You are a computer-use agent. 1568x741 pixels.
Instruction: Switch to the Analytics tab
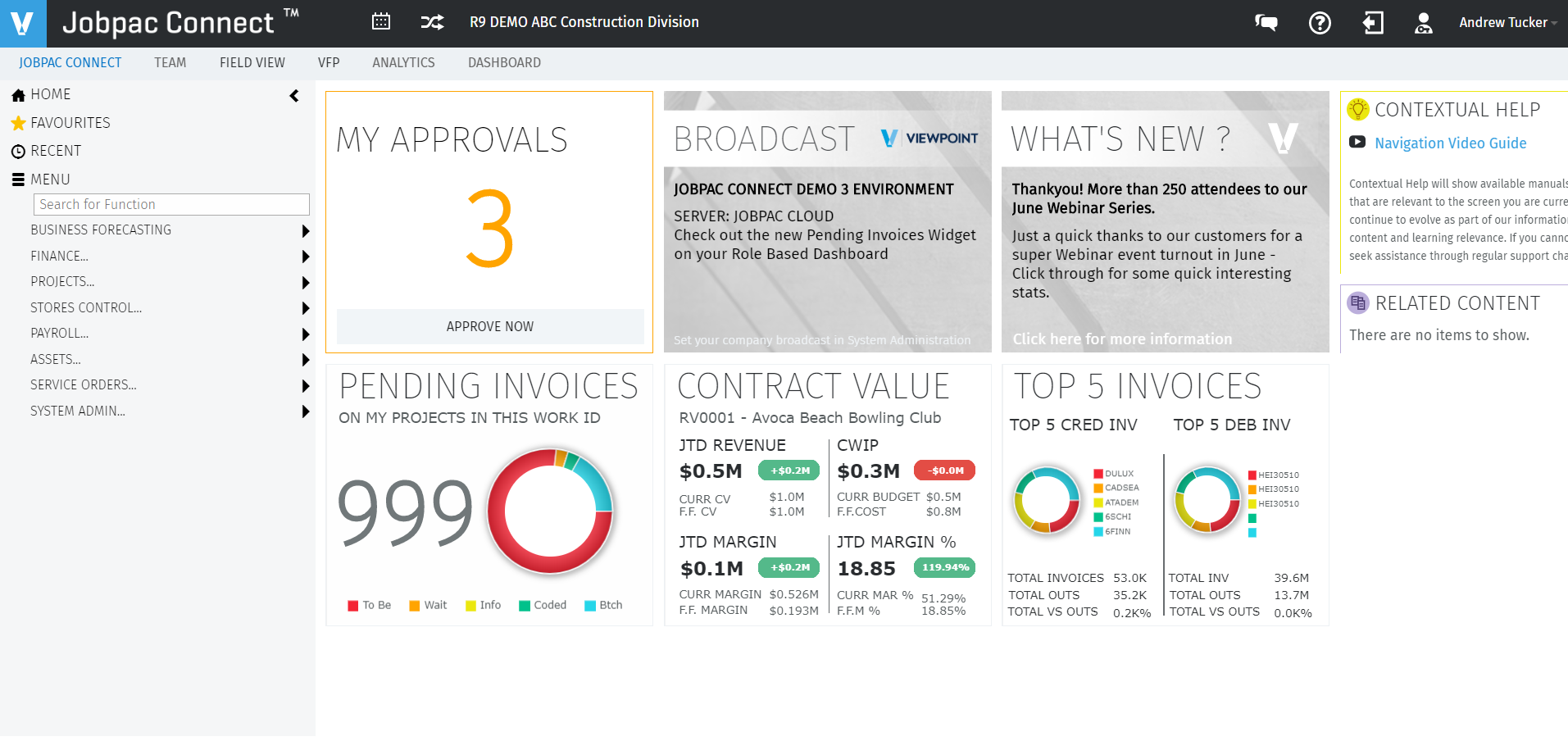point(403,62)
